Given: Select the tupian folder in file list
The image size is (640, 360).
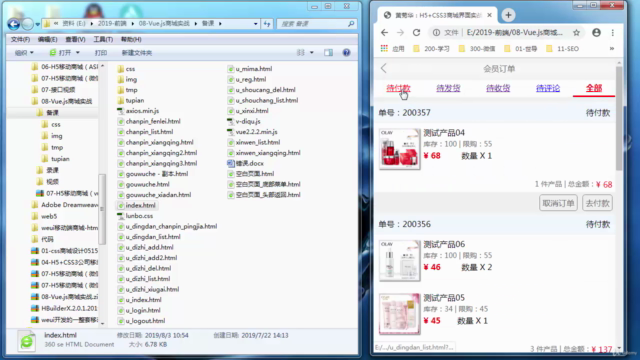Looking at the screenshot, I should coord(131,100).
